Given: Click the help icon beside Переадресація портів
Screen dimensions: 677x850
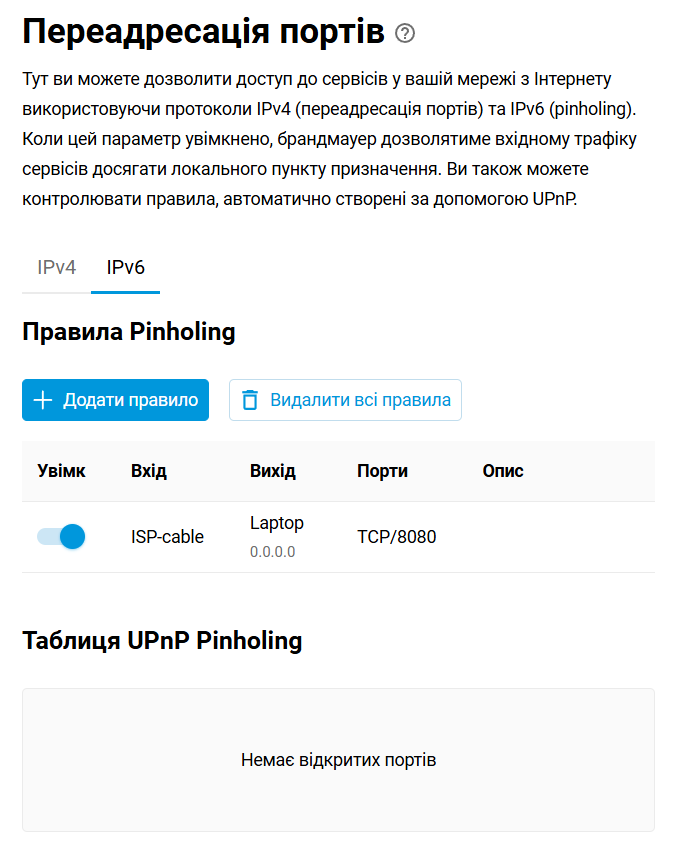Looking at the screenshot, I should point(405,33).
